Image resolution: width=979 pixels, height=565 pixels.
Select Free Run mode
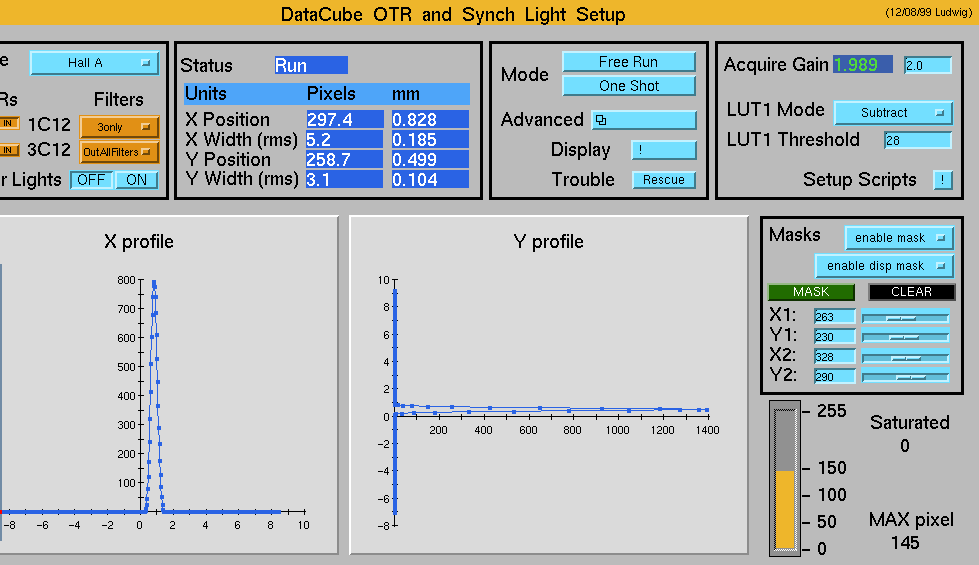click(628, 62)
